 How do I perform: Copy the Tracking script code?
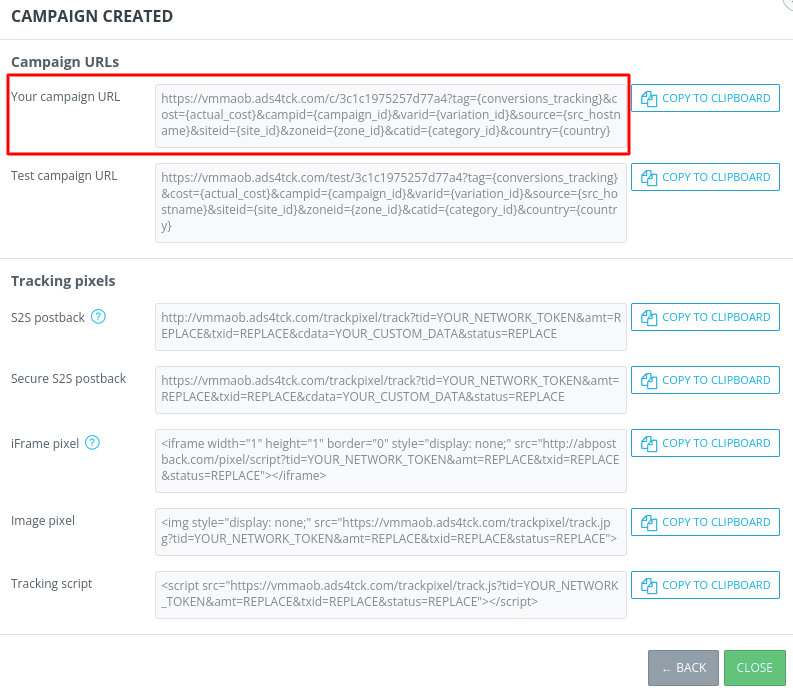pyautogui.click(x=705, y=585)
